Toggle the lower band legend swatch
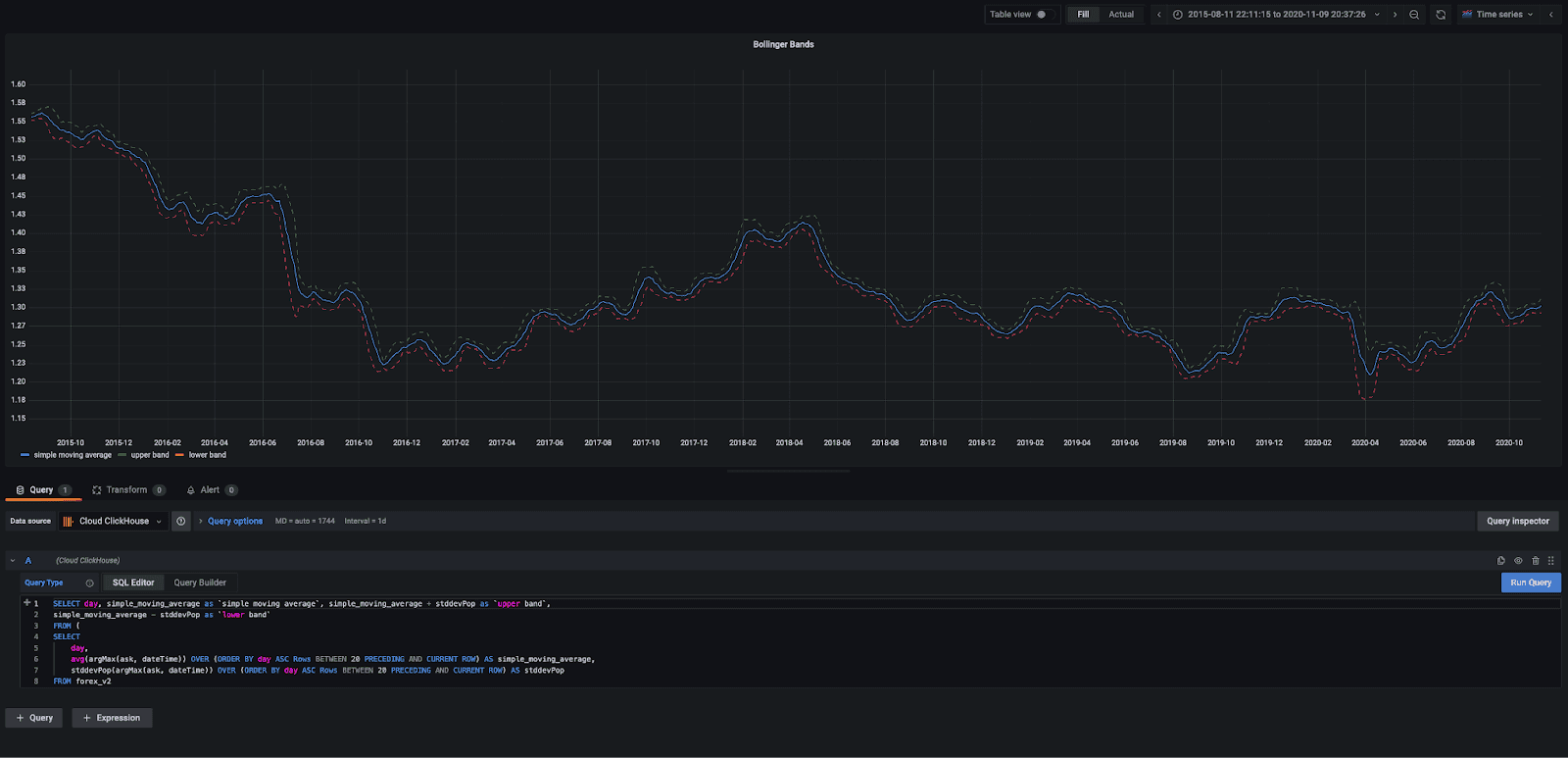Image resolution: width=1568 pixels, height=758 pixels. pos(180,455)
